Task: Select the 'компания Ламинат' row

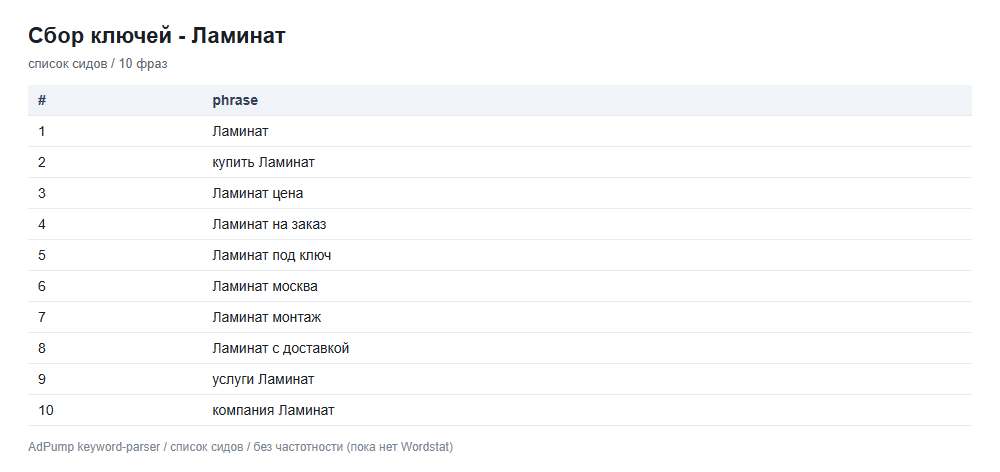Action: point(500,410)
